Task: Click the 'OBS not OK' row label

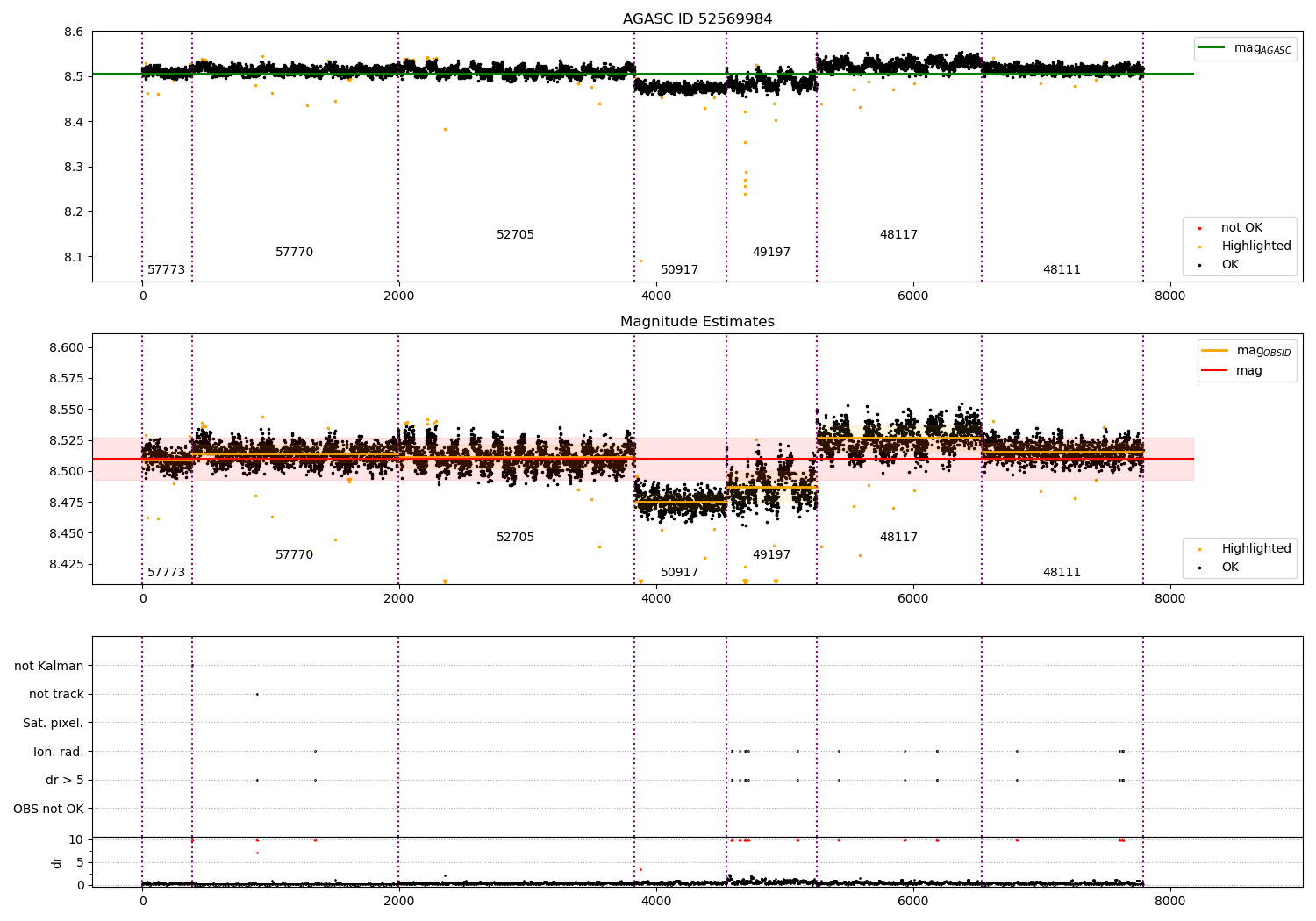Action: [x=49, y=809]
